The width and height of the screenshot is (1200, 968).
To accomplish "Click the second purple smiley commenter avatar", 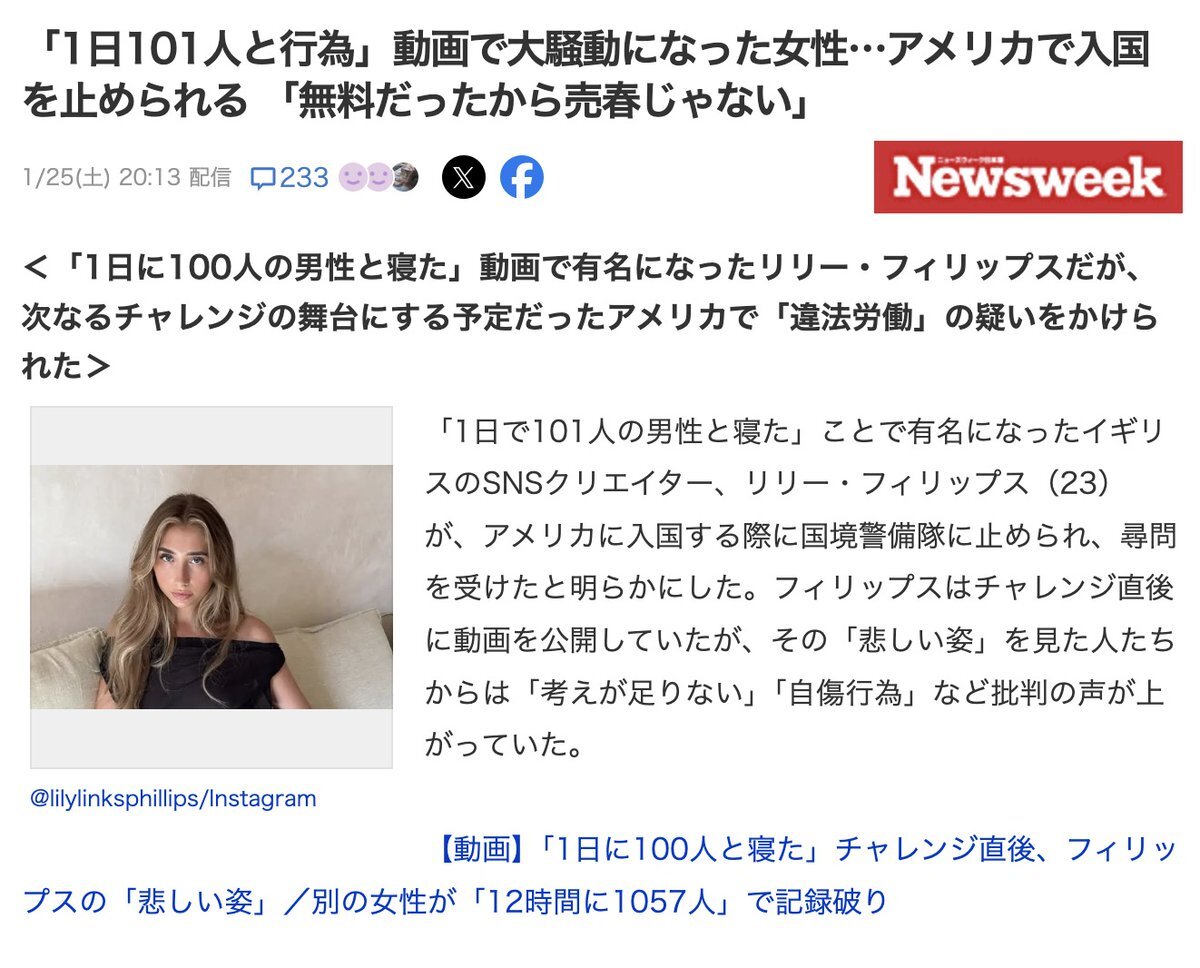I will click(x=377, y=178).
